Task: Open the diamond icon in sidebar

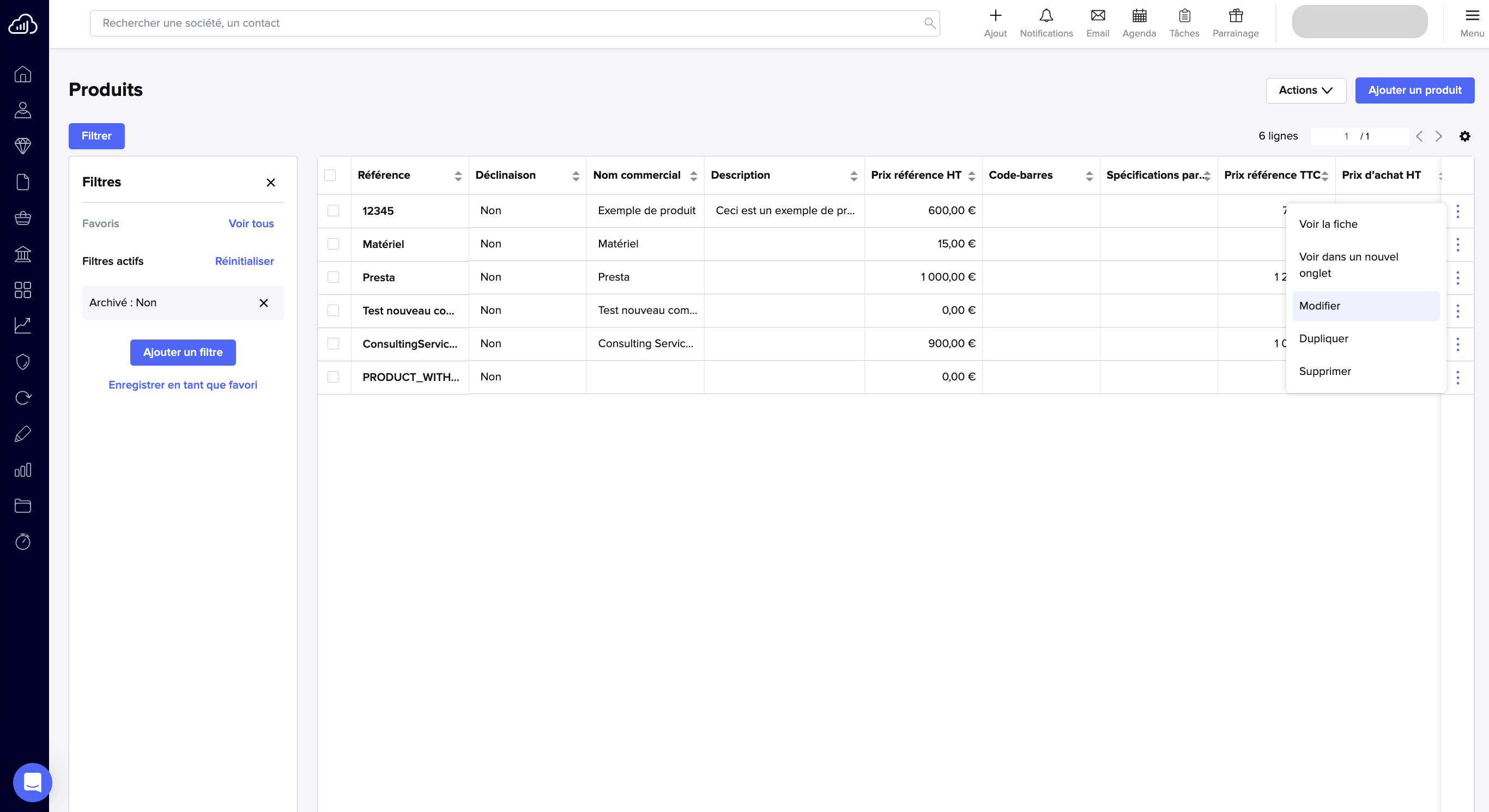Action: tap(23, 146)
